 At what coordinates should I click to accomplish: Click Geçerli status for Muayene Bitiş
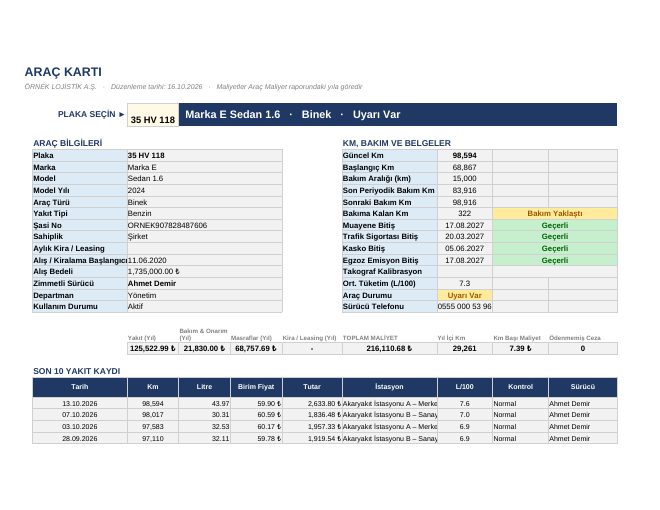555,225
